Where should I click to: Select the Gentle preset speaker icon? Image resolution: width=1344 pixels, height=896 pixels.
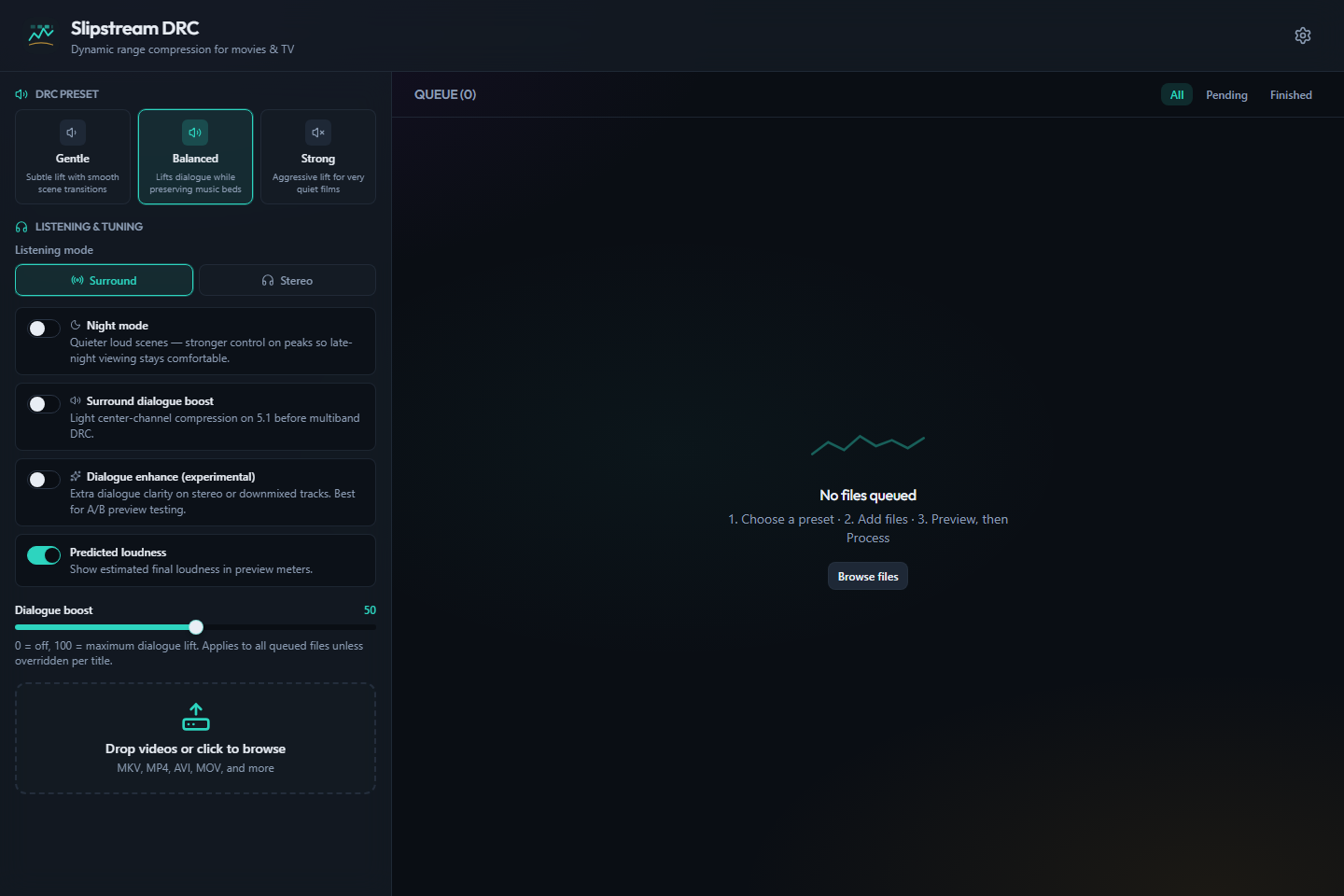pyautogui.click(x=72, y=133)
